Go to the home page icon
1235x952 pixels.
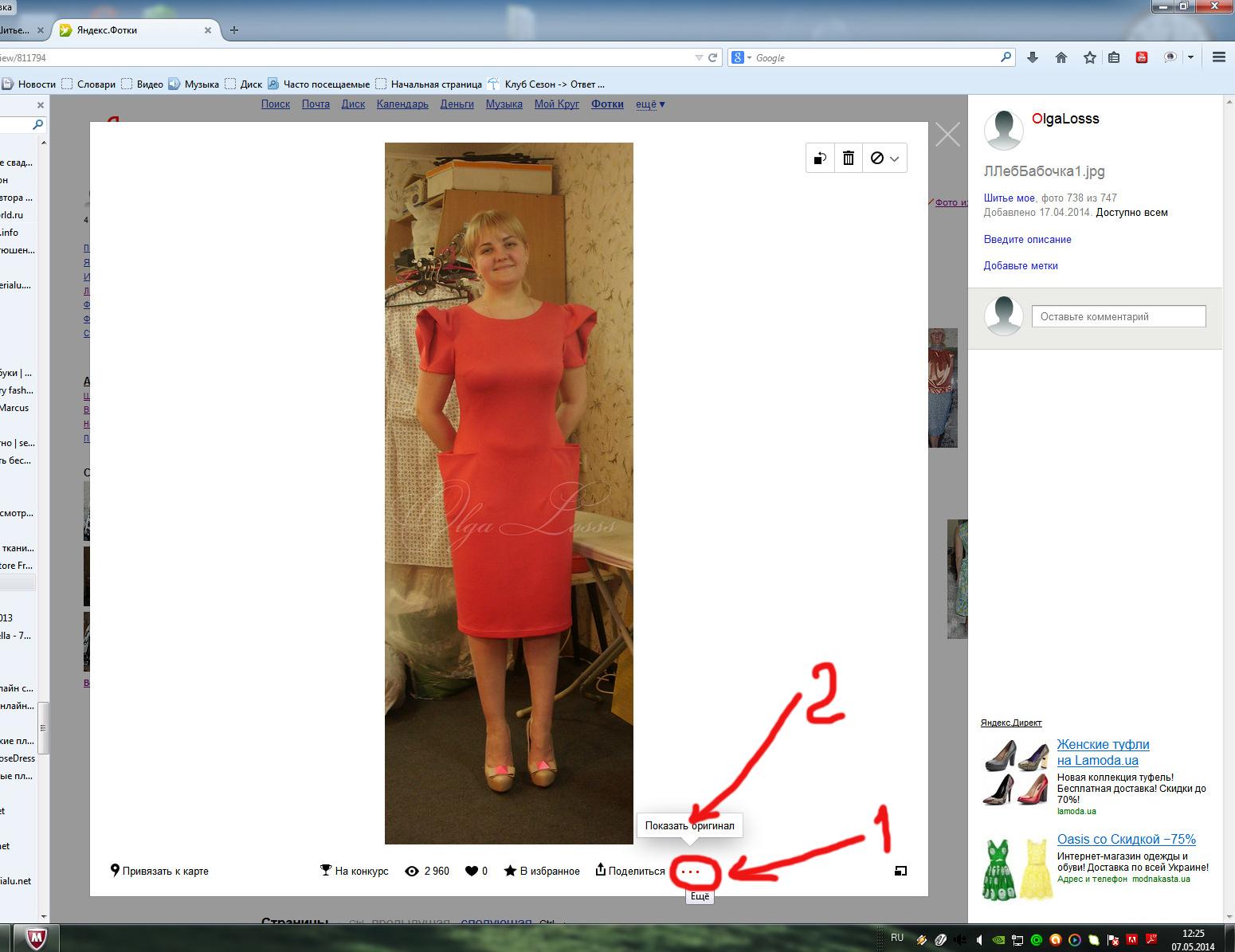coord(1061,57)
